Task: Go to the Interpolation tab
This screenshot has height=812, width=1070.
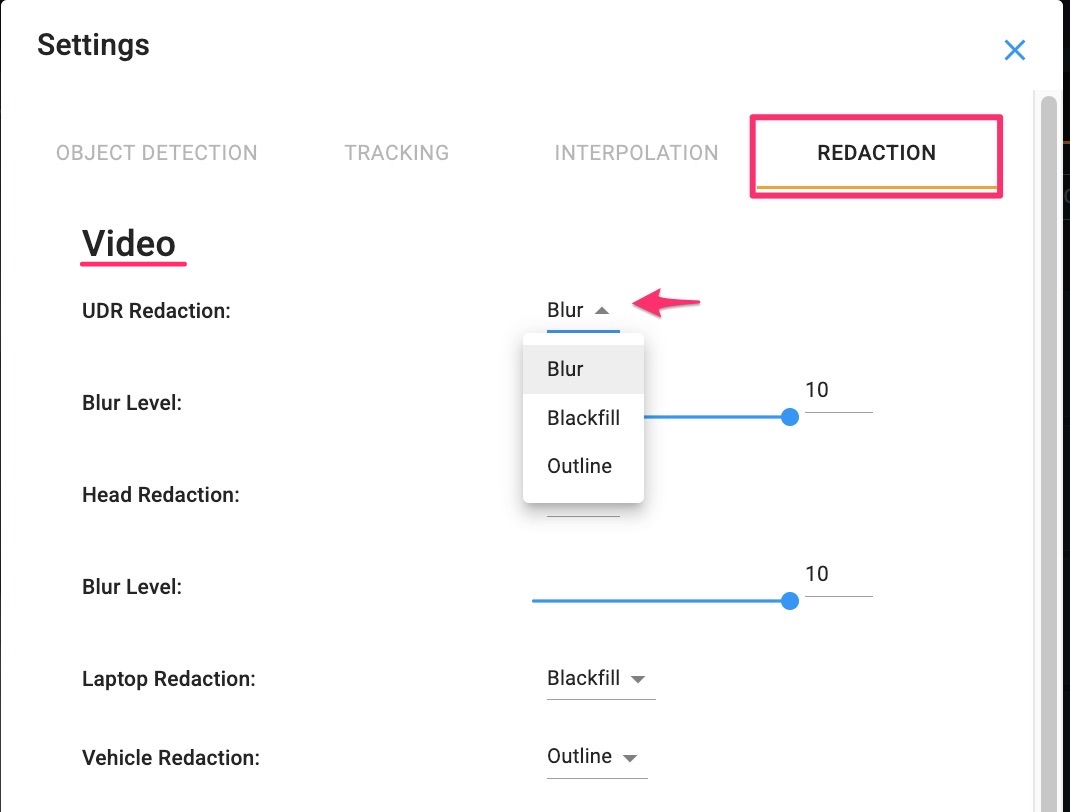Action: 636,153
